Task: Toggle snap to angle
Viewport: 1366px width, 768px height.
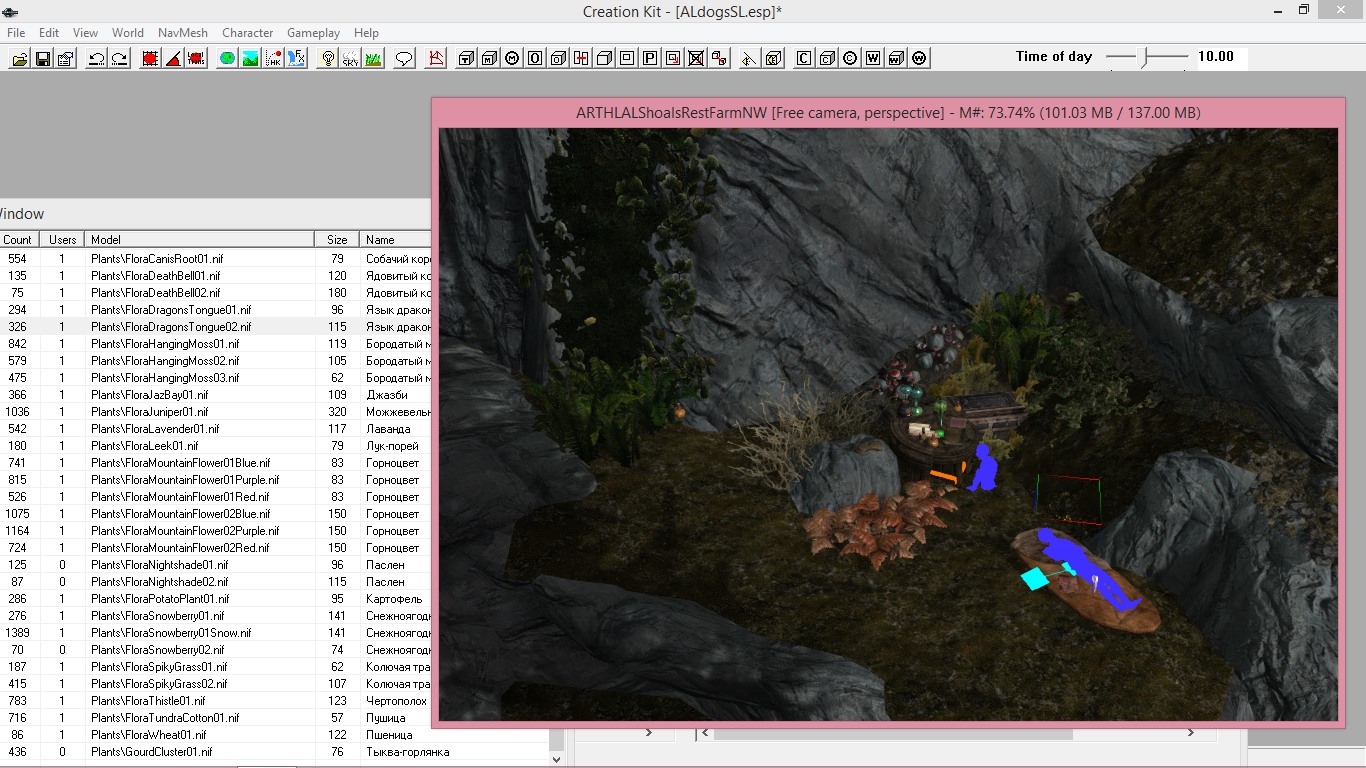Action: point(173,59)
